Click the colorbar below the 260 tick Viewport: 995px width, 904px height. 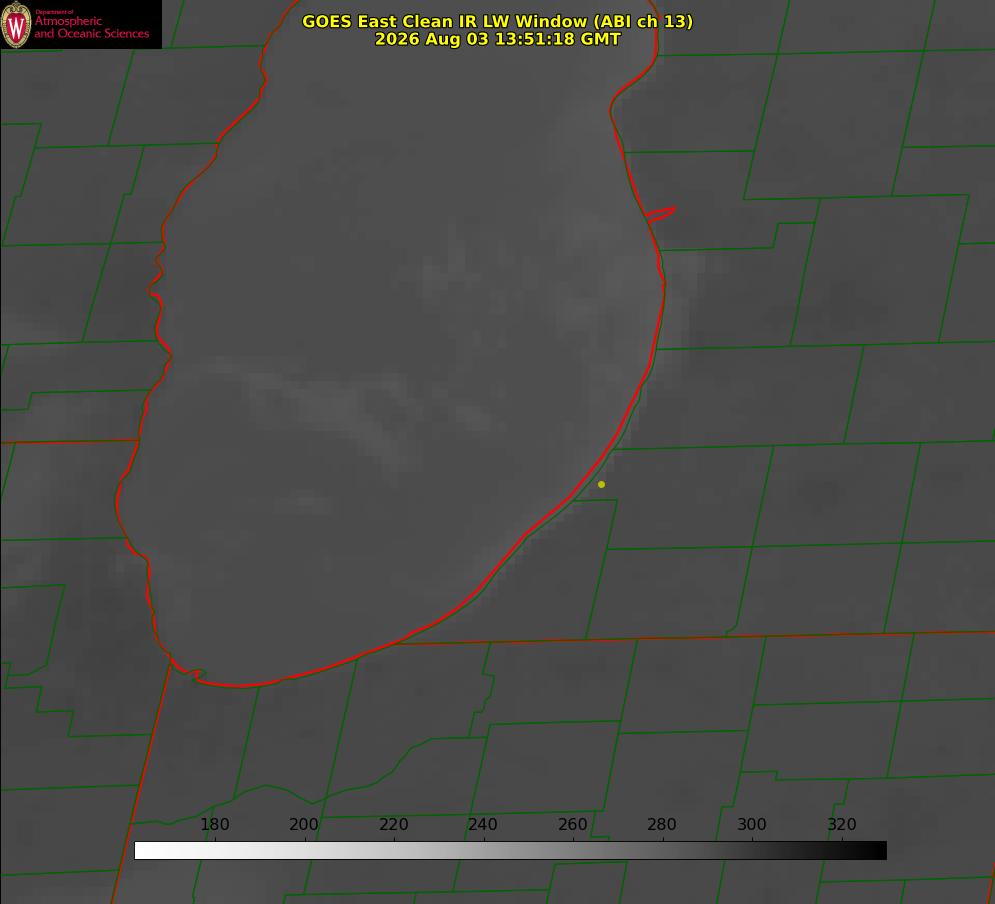(x=573, y=851)
